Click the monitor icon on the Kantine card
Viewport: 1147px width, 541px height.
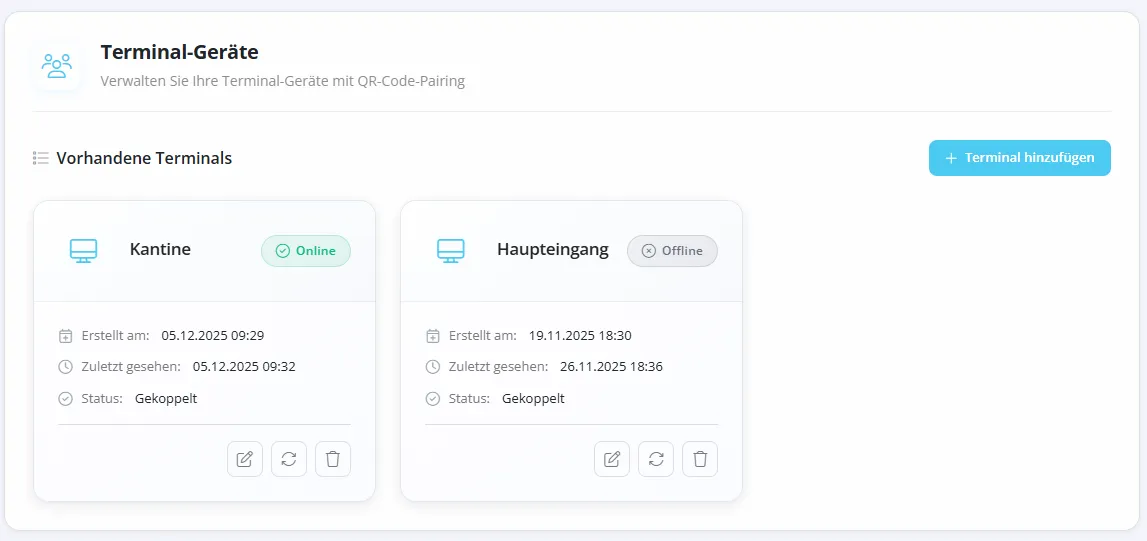coord(83,251)
